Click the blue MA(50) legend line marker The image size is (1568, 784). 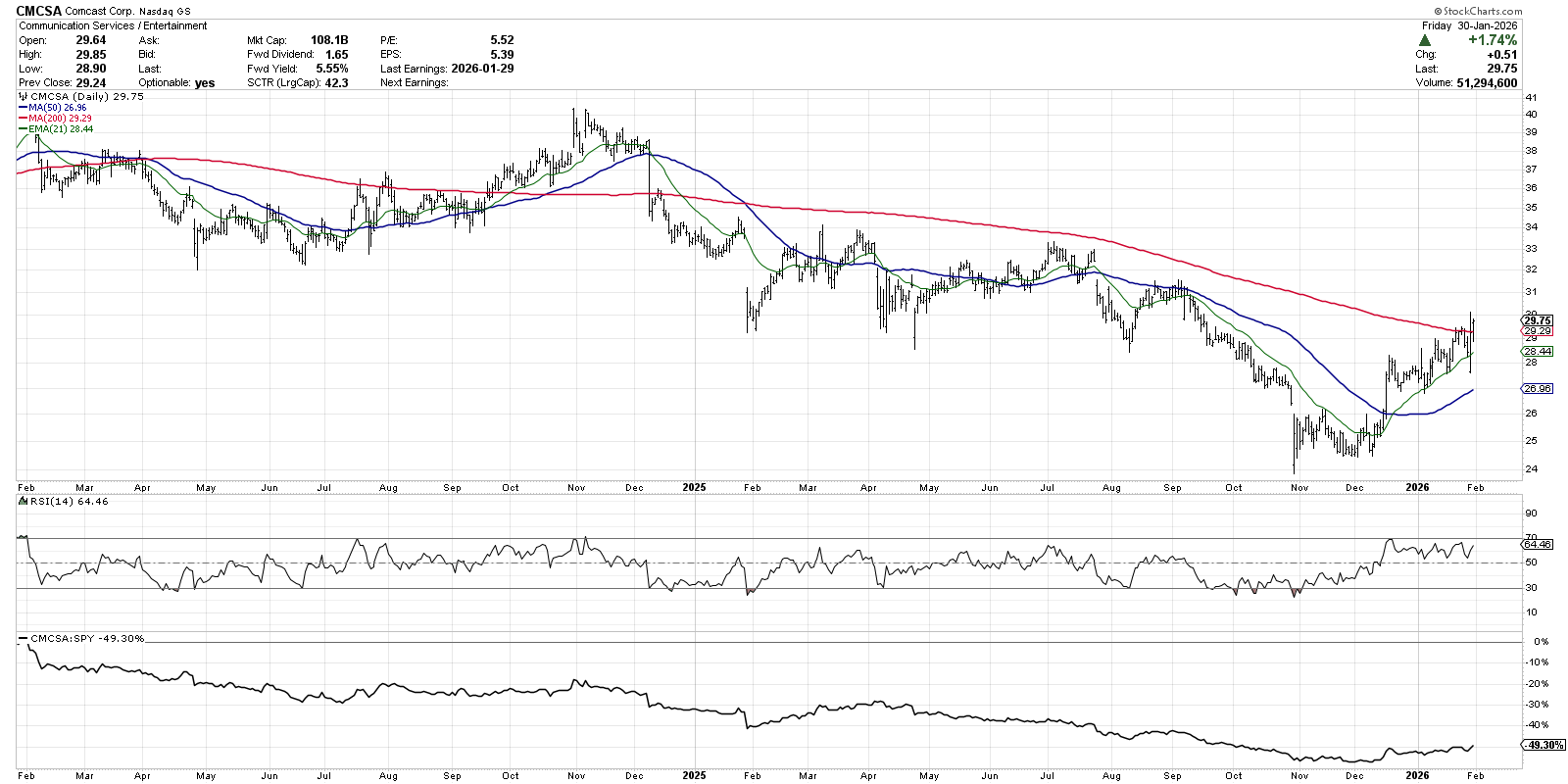tap(22, 108)
